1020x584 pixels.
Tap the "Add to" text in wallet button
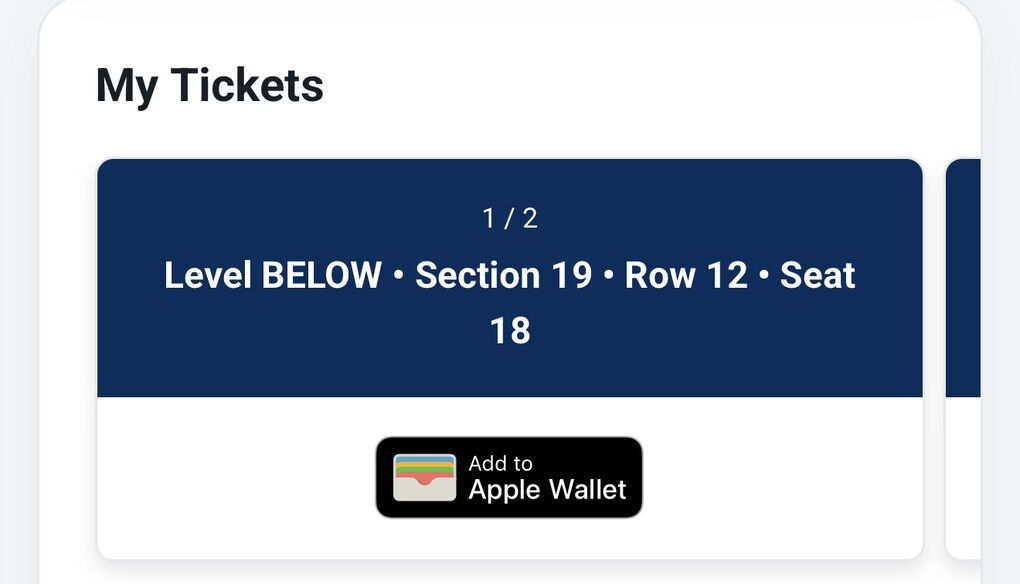pos(500,463)
